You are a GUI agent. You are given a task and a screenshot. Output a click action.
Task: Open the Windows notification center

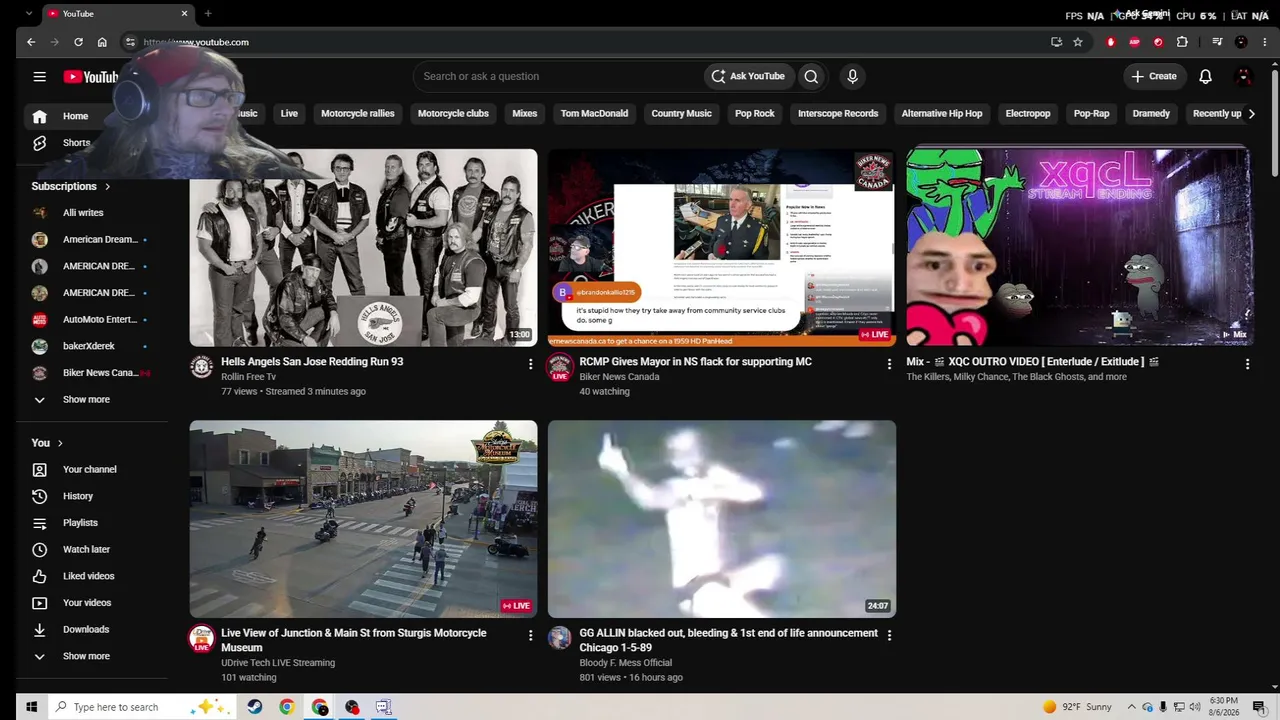(x=1260, y=707)
